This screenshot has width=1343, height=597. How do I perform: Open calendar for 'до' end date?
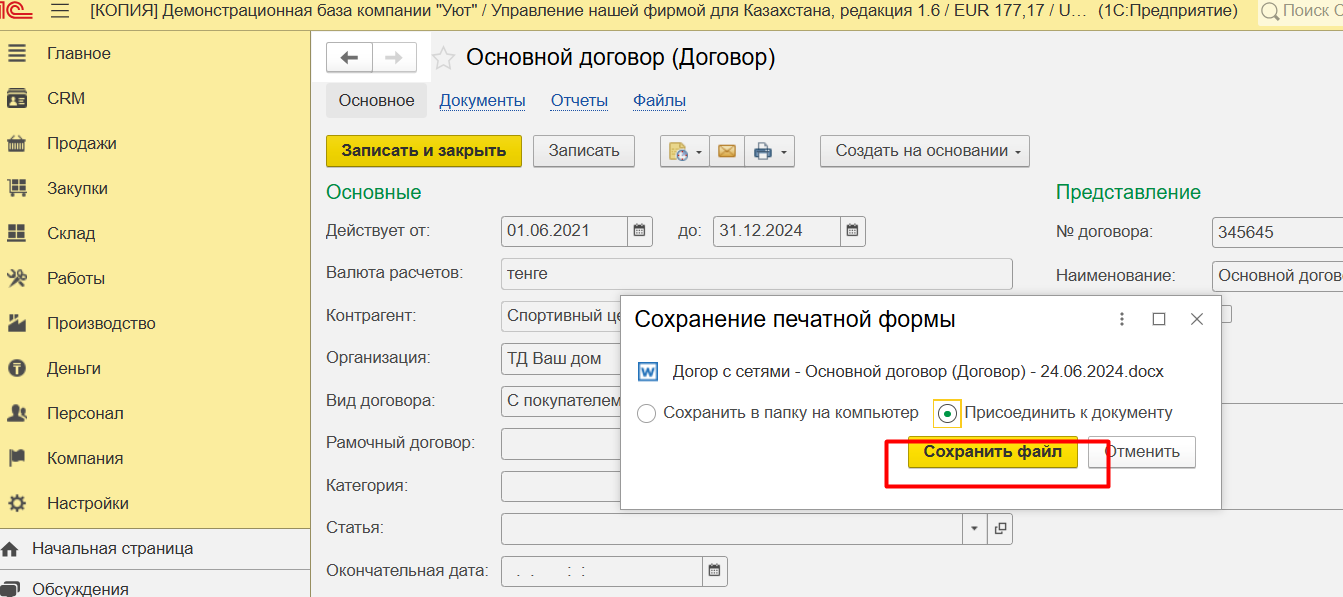point(852,231)
